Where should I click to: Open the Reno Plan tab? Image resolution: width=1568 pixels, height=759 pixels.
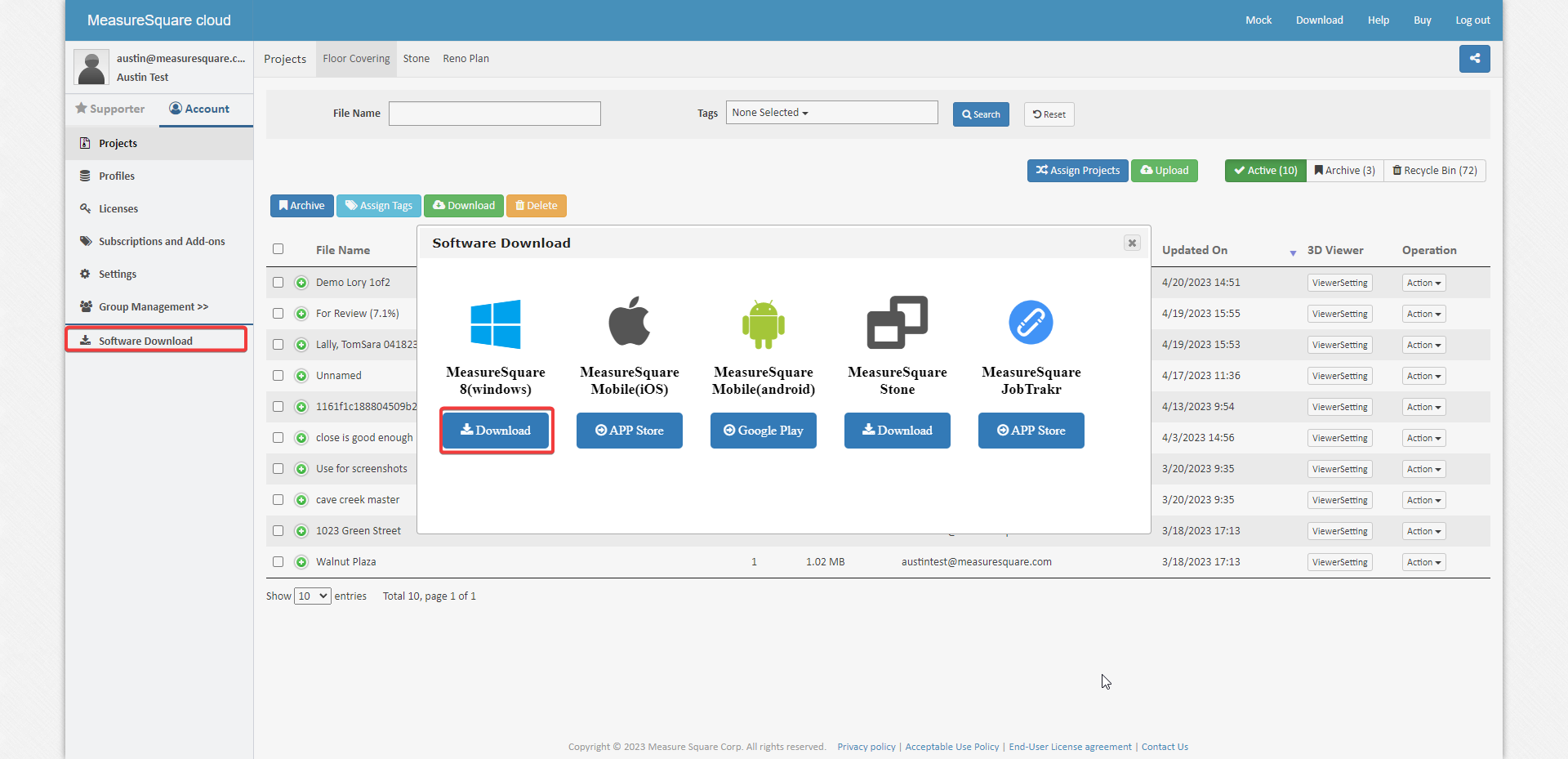coord(466,59)
